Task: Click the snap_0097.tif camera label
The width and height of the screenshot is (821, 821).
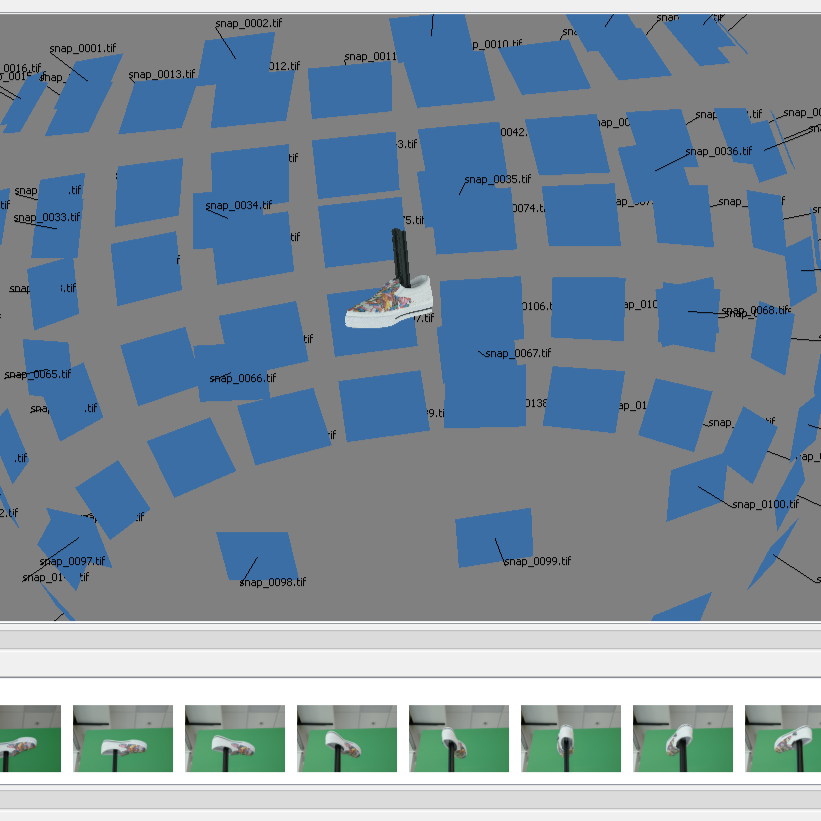Action: [x=73, y=561]
